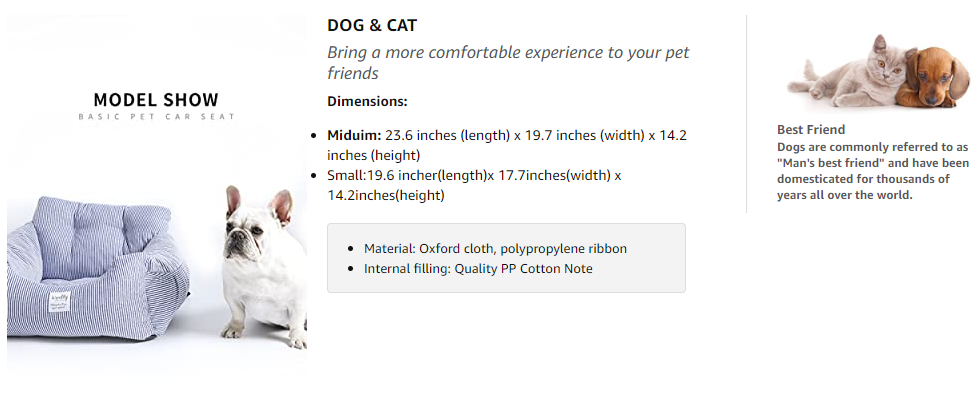Click the Best Friend heading
The height and width of the screenshot is (396, 975).
tap(811, 129)
